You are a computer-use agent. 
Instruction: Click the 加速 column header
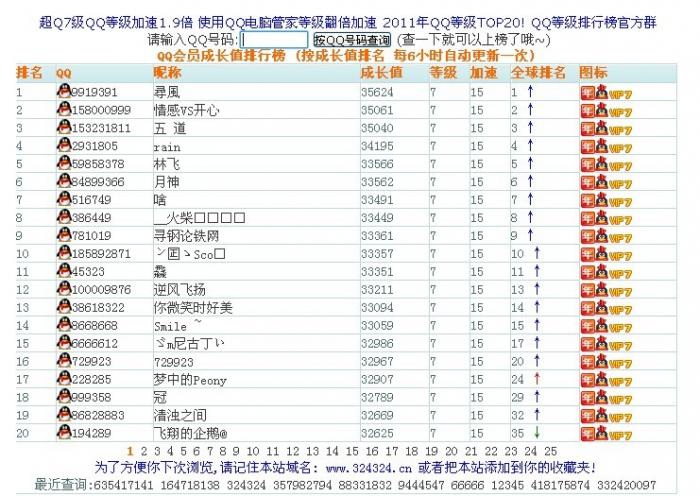(x=483, y=72)
